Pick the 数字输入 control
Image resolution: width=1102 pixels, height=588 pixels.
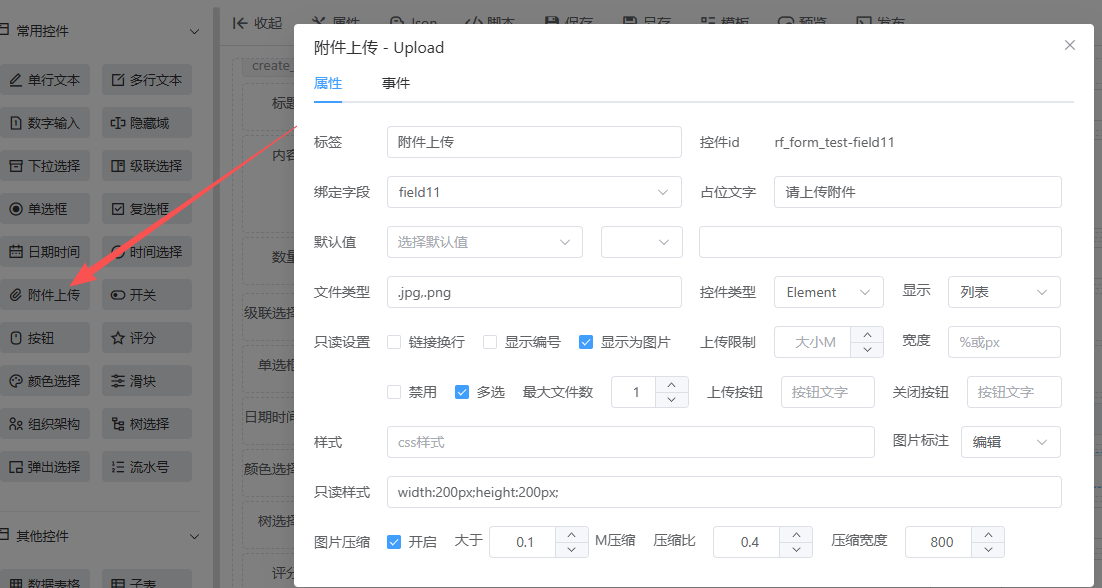pos(45,123)
